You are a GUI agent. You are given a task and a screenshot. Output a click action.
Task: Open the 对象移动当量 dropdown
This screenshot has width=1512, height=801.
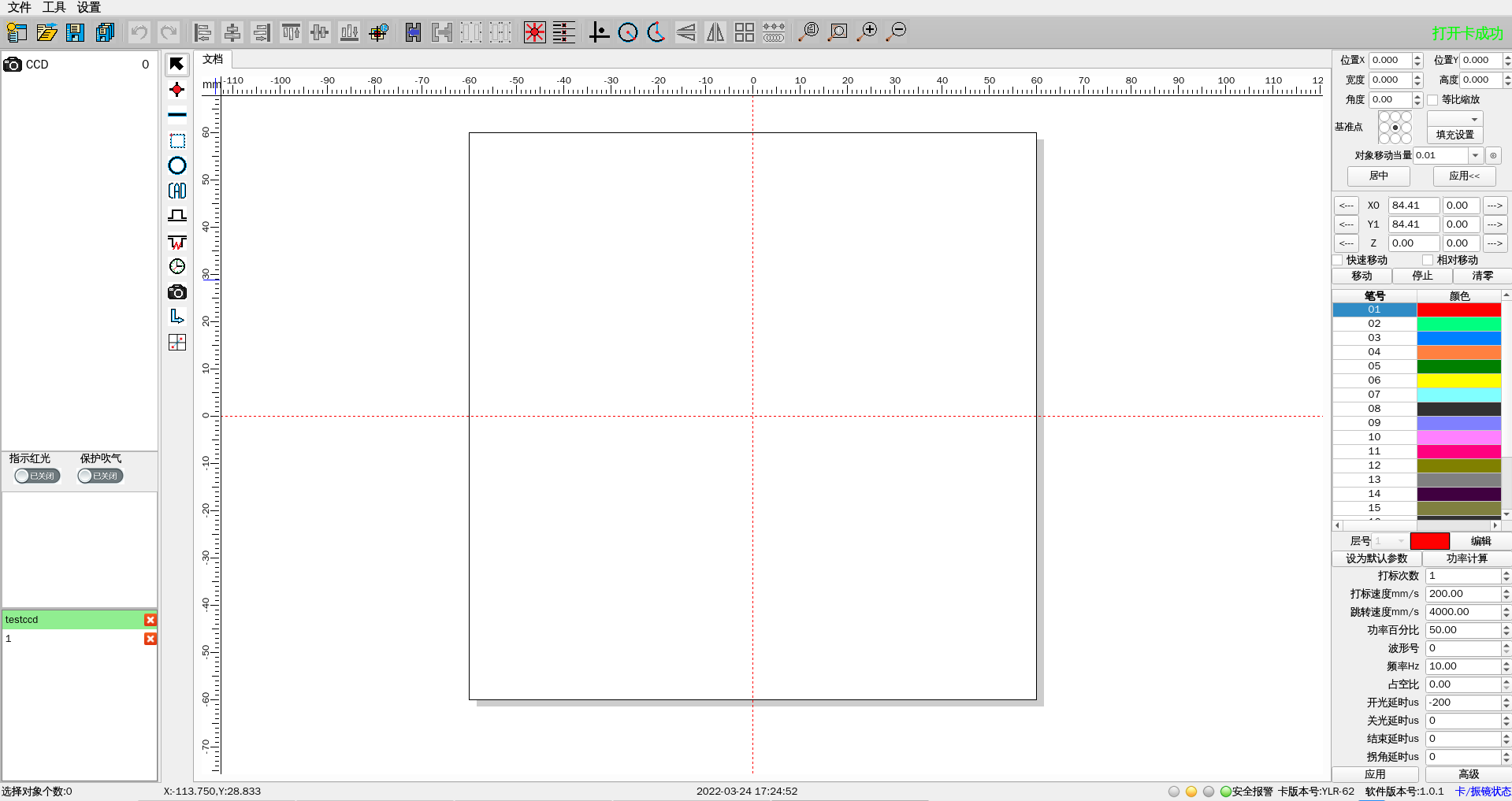1475,156
